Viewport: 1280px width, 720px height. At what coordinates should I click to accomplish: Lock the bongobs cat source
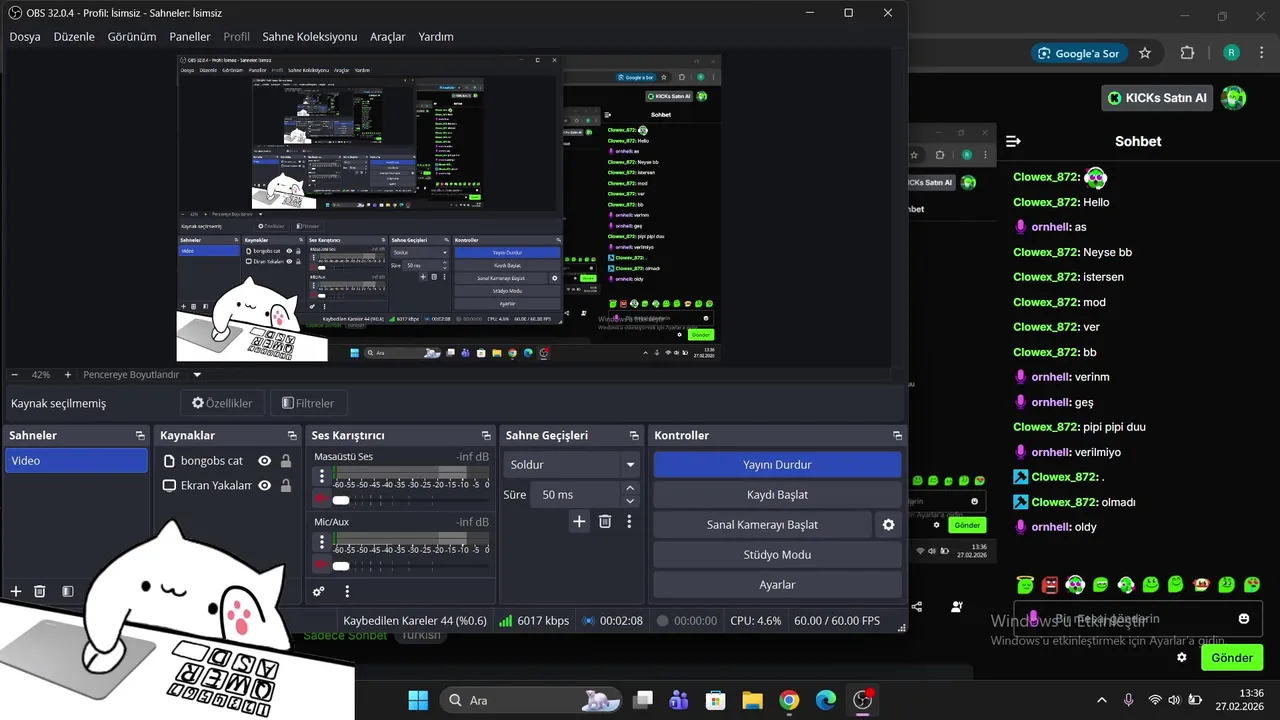(x=286, y=461)
